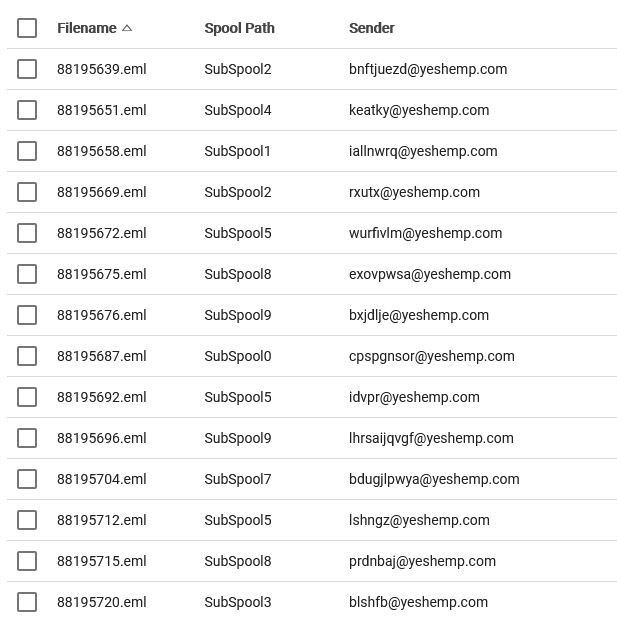Click sender bxjdlje@yeshemp.com
The image size is (617, 619).
[418, 315]
